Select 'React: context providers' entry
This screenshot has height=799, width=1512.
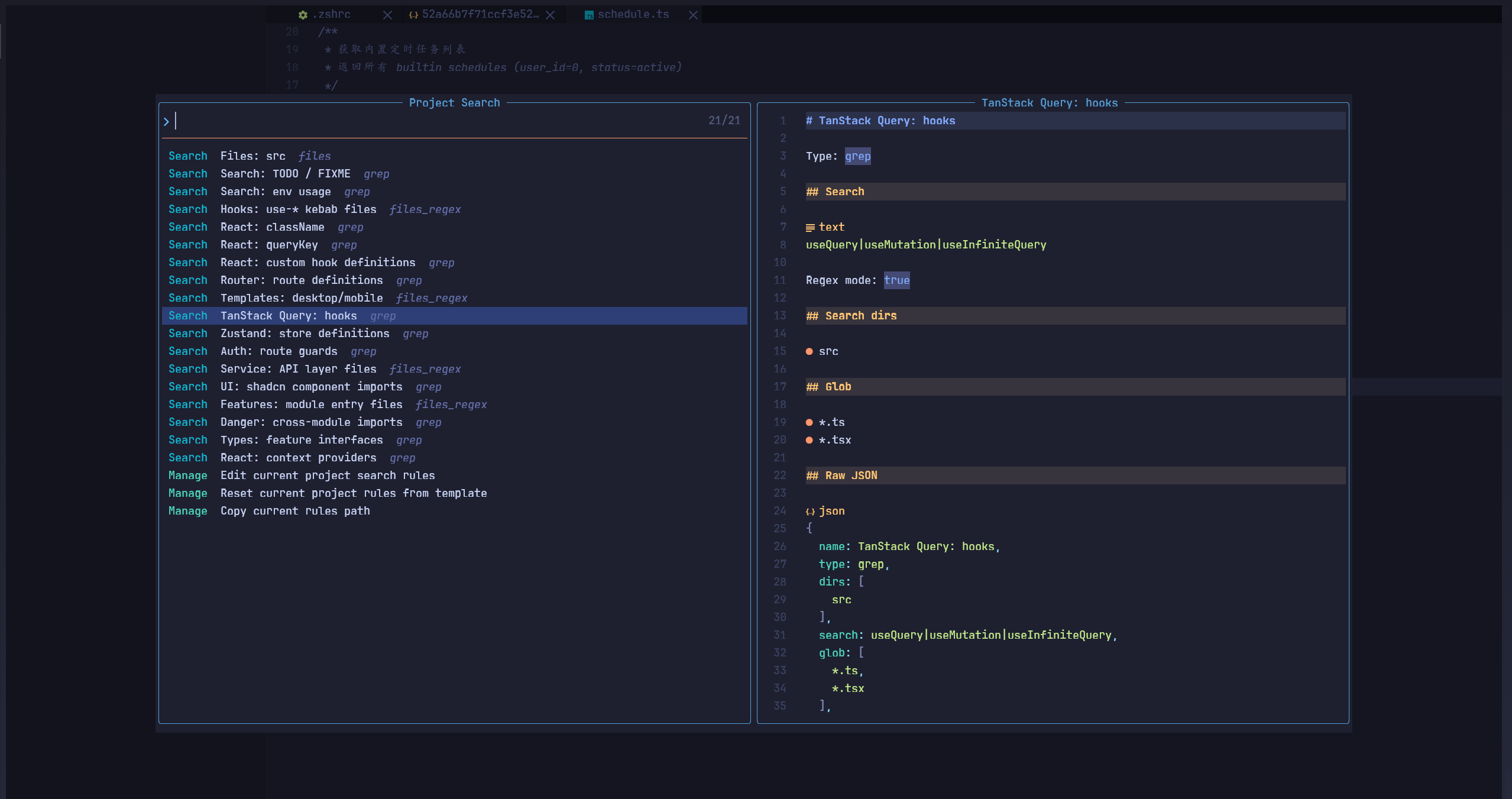tap(454, 458)
